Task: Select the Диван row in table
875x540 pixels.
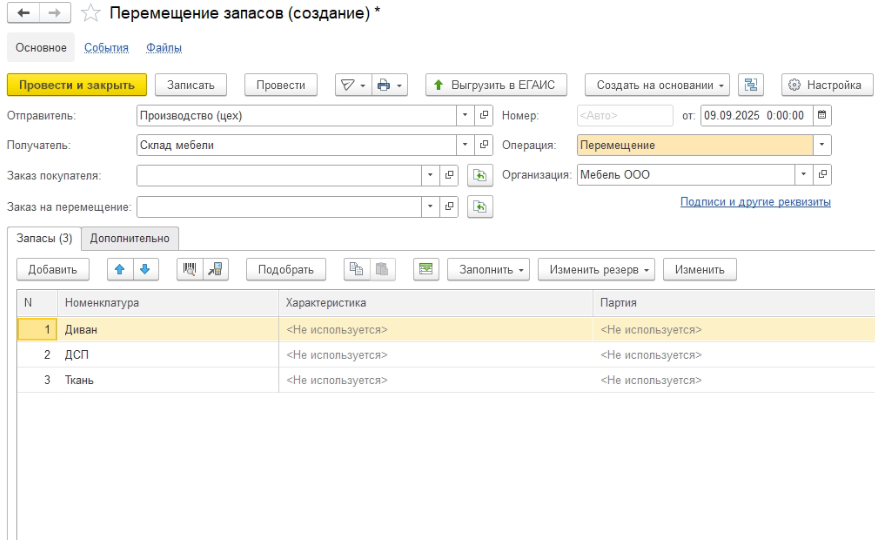Action: pos(446,330)
